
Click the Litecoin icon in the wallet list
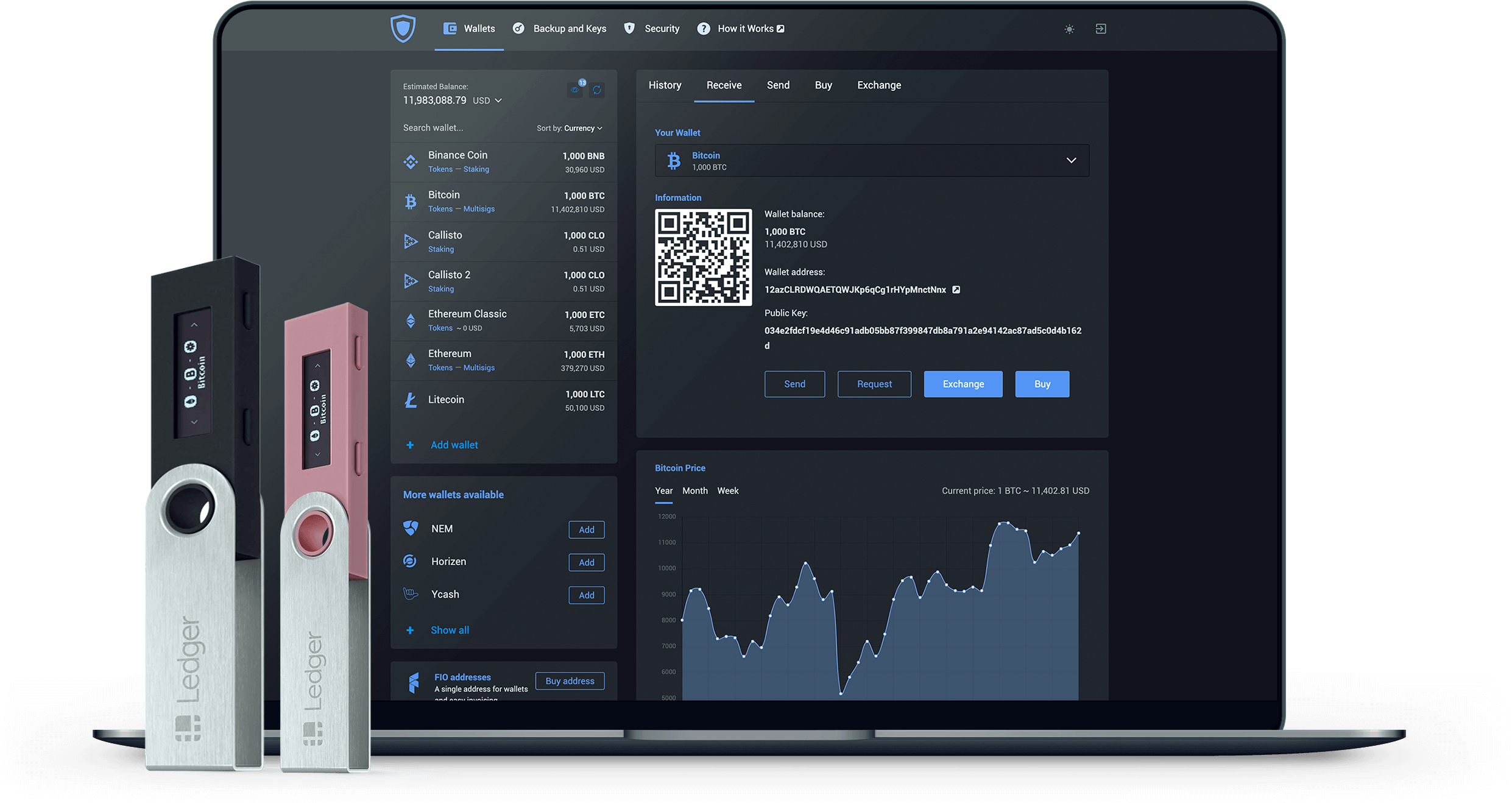411,400
